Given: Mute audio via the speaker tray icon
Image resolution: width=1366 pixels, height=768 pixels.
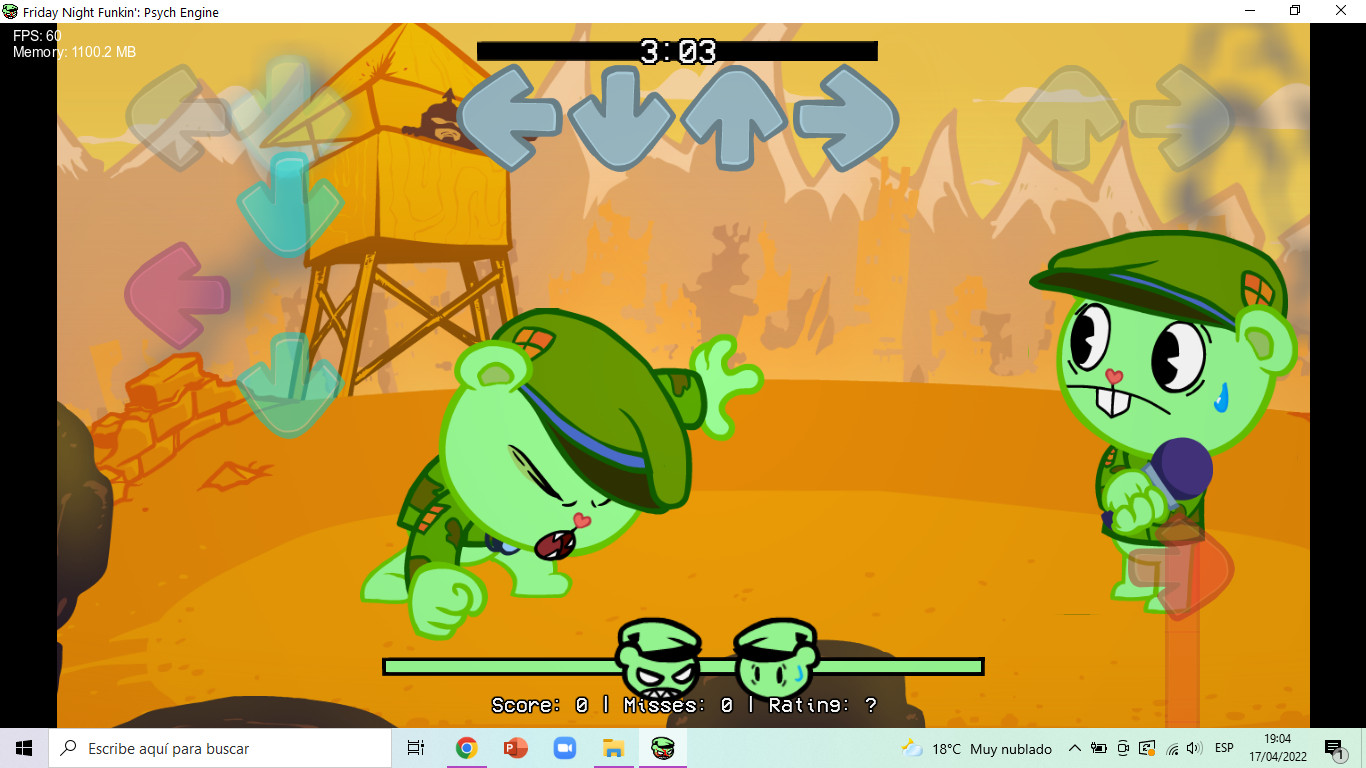Looking at the screenshot, I should pos(1194,748).
